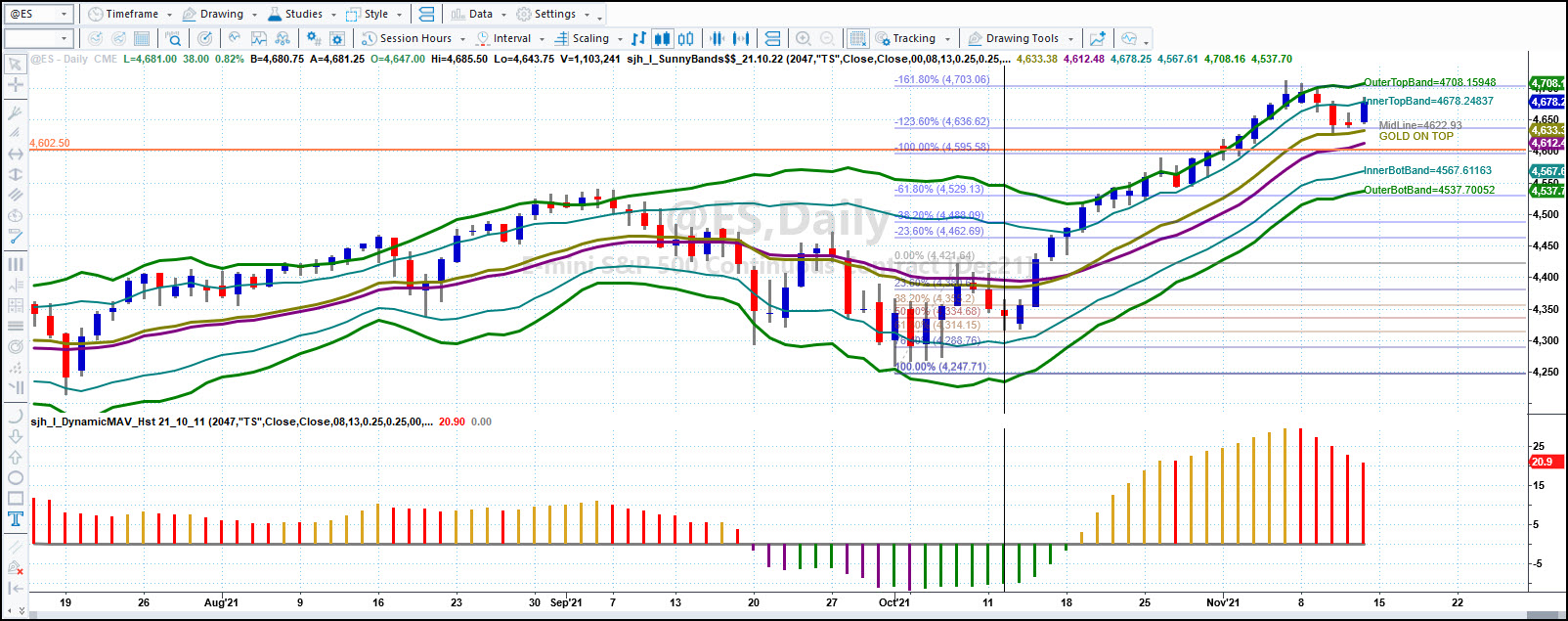Switch to hollow candlestick chart type

[686, 39]
